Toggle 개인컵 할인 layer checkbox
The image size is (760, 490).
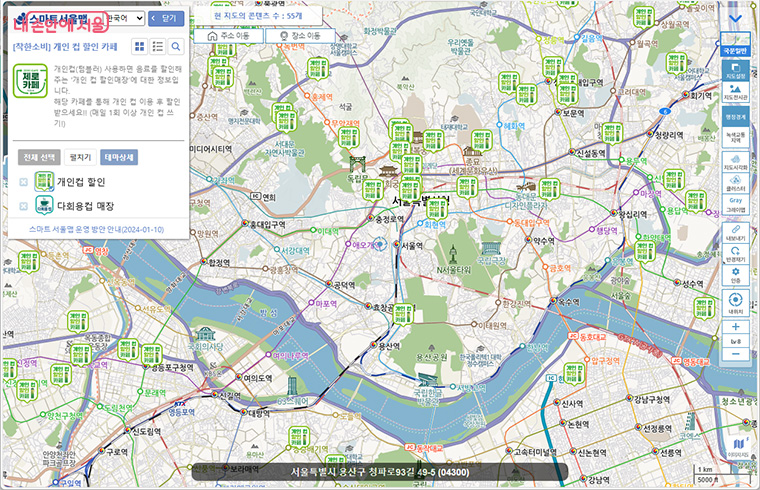(23, 182)
